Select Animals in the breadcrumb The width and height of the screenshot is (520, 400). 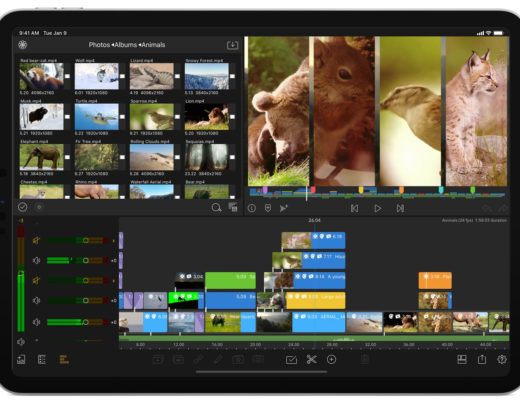[153, 45]
